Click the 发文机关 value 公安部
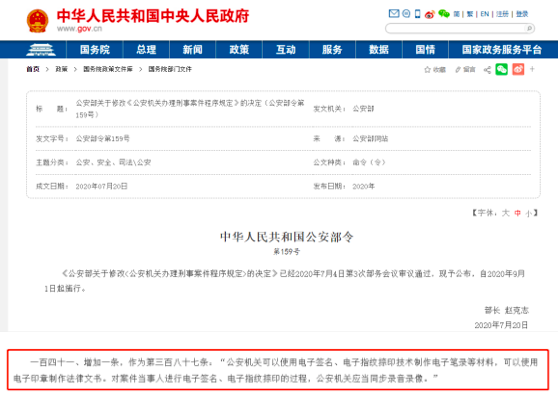558x396 pixels. (363, 109)
